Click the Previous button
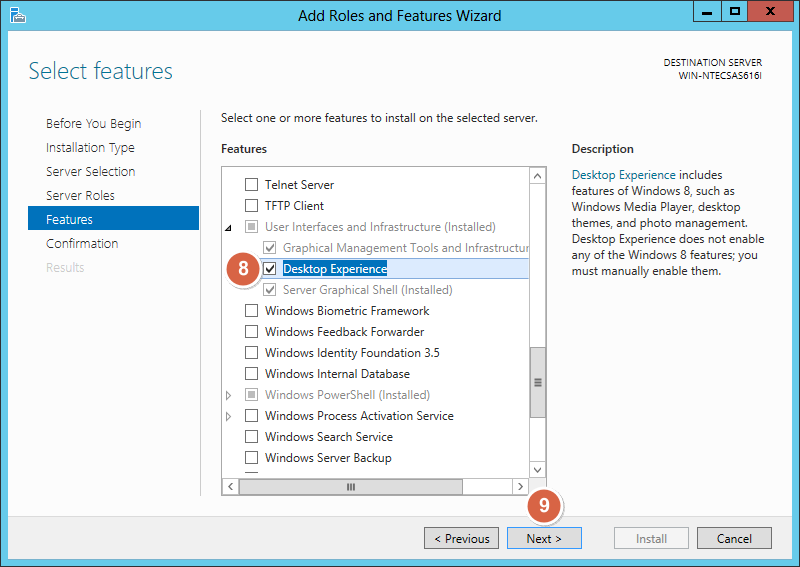The image size is (800, 567). [x=461, y=538]
